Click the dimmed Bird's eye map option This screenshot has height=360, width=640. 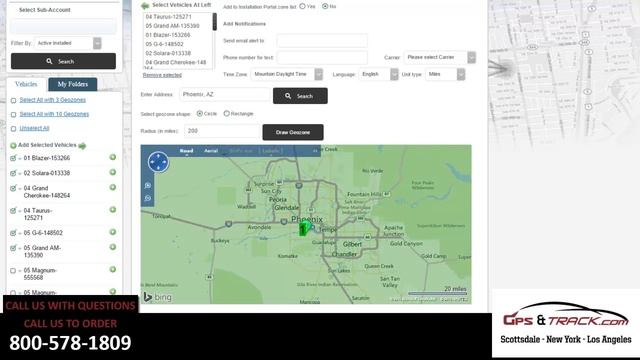coord(241,151)
